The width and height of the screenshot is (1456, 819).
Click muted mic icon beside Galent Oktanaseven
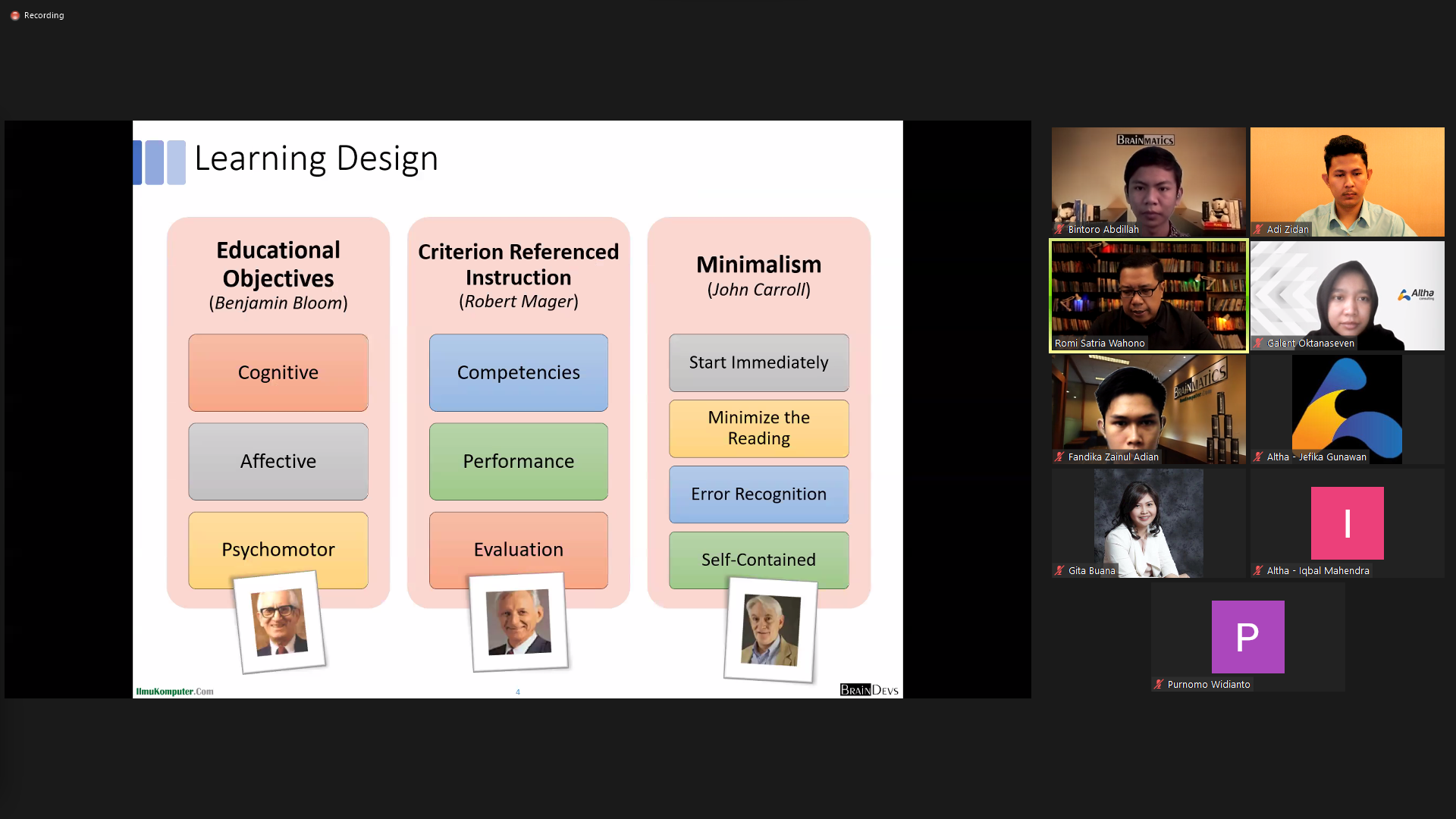[x=1258, y=343]
